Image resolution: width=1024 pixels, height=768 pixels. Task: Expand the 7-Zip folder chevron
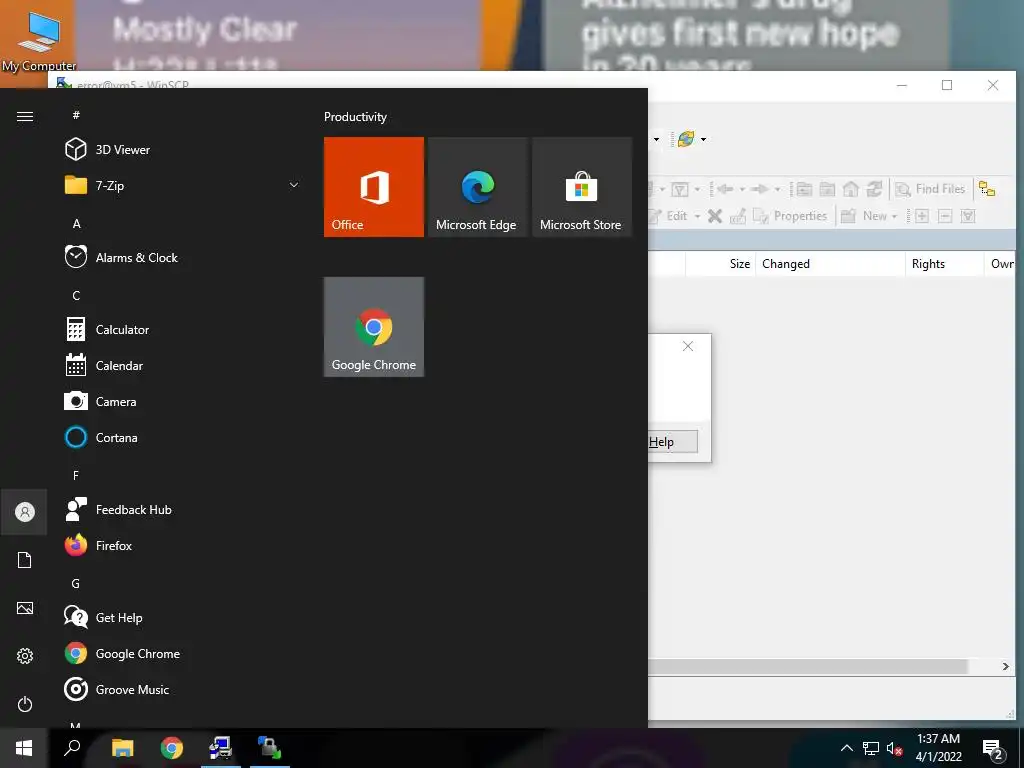tap(294, 185)
